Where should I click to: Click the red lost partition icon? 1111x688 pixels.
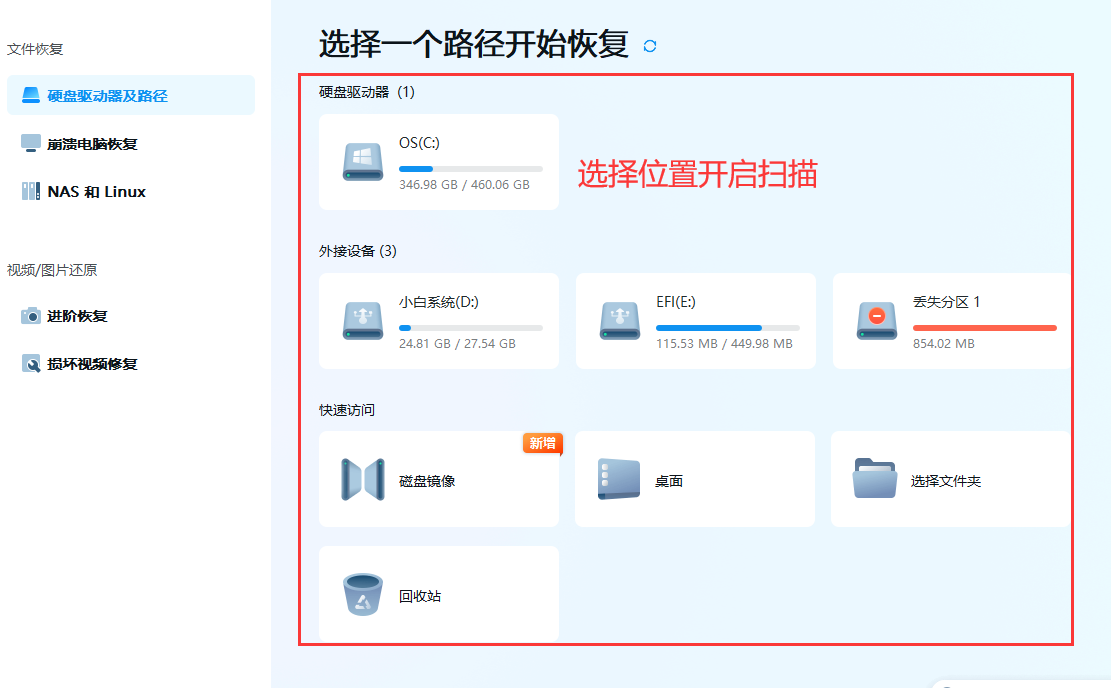tap(877, 320)
